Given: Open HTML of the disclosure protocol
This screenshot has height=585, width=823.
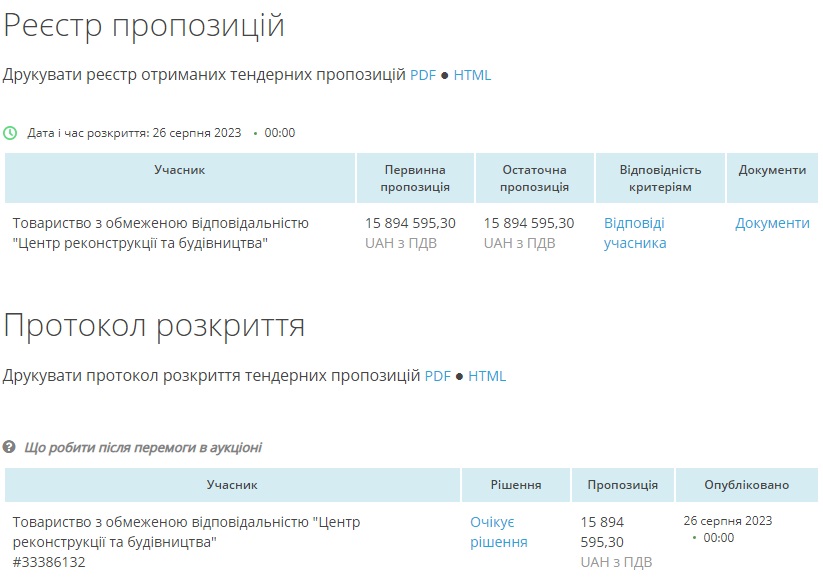Looking at the screenshot, I should click(487, 376).
